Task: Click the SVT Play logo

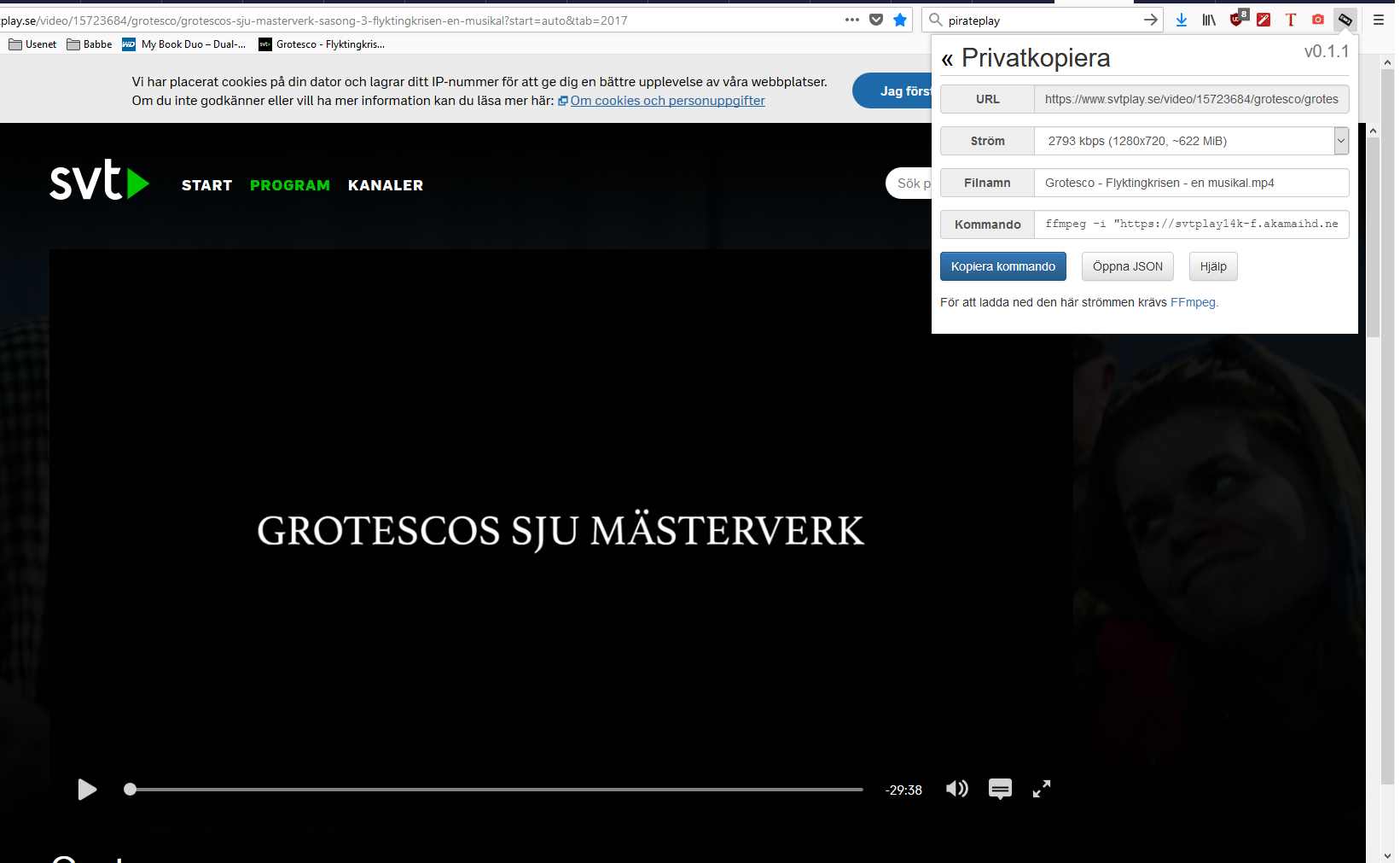Action: pos(99,180)
